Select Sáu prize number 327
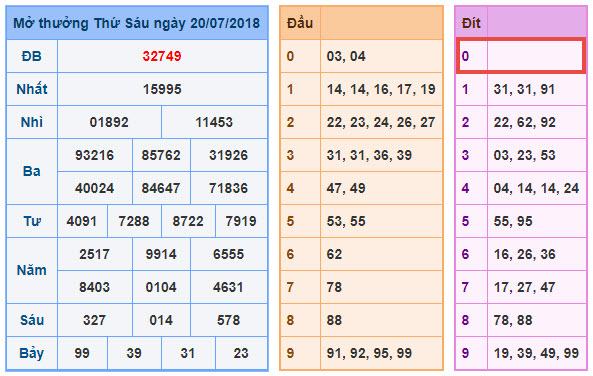Screen dimensions: 593x376 (95, 320)
